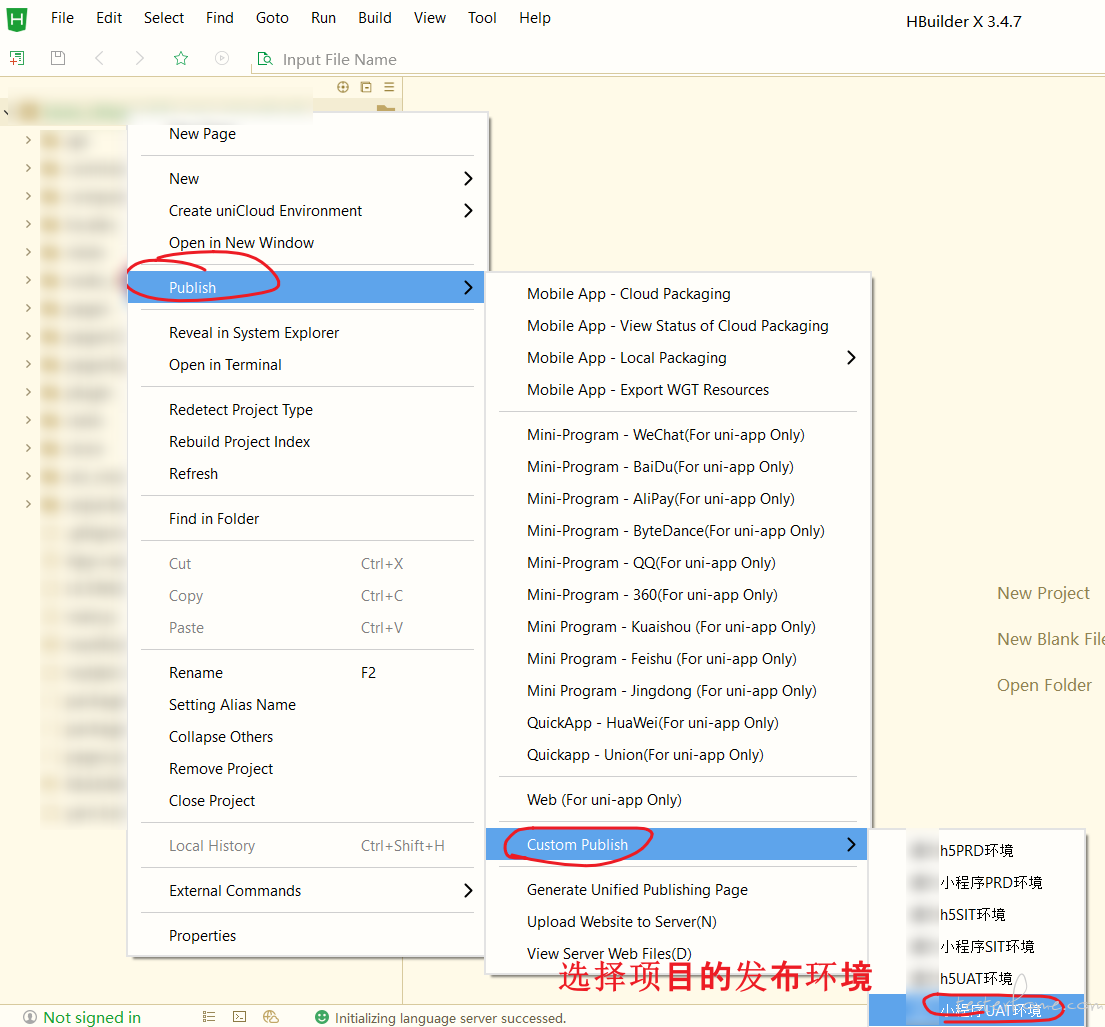Click Refresh in context menu
1105x1027 pixels.
coord(194,474)
